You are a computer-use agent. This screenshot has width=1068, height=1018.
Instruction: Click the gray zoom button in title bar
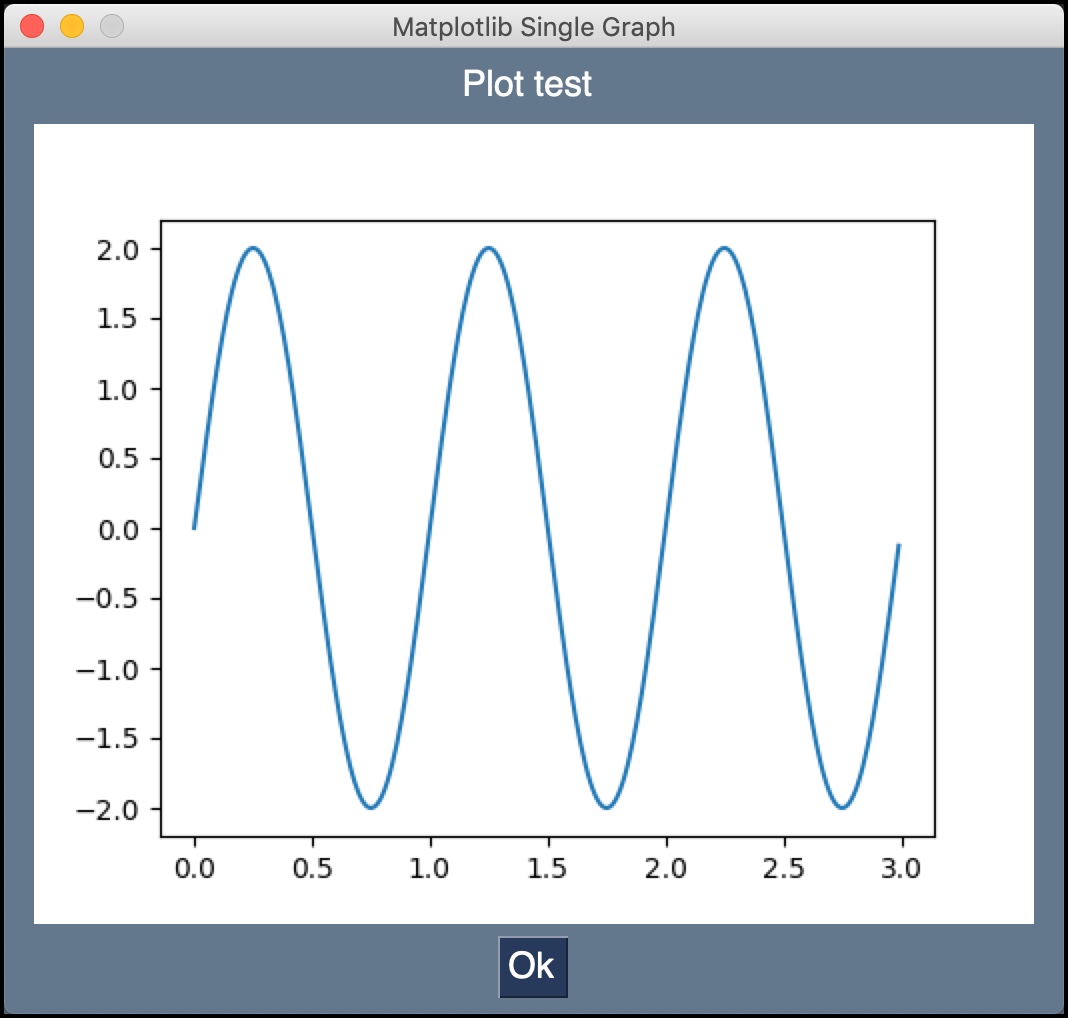[110, 27]
